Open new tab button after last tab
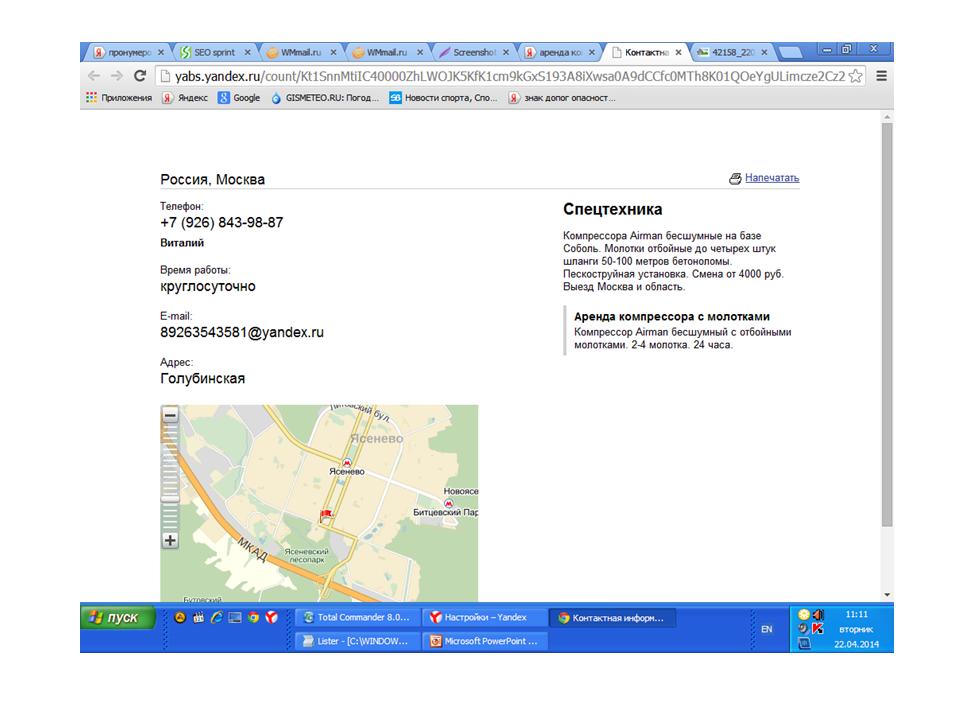Screen dimensions: 960x720 point(790,53)
